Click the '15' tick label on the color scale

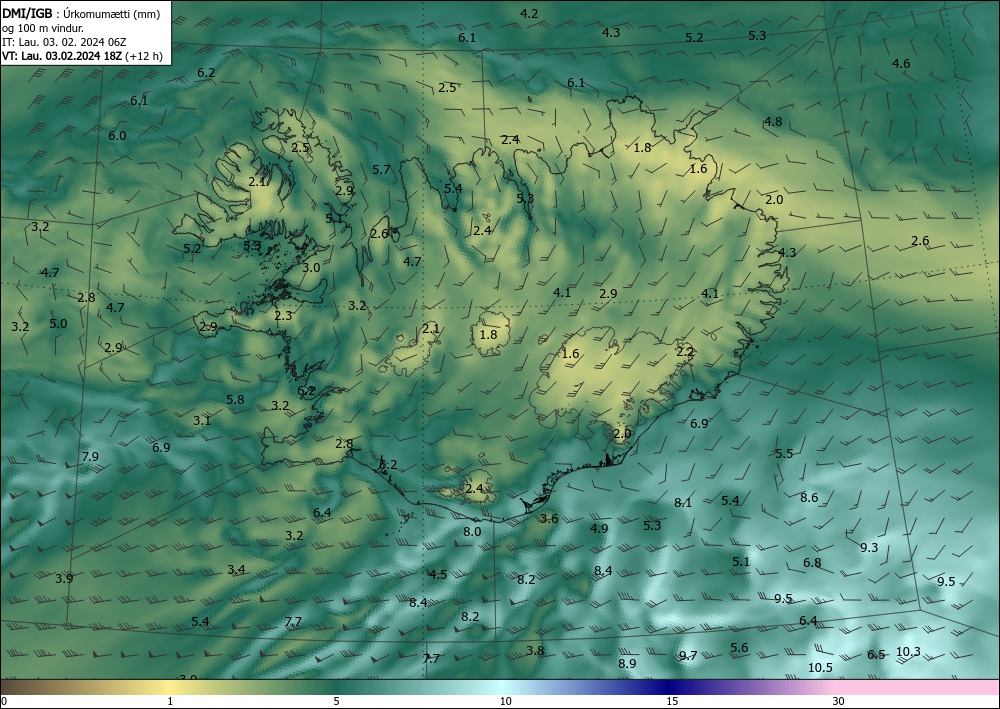coord(672,702)
